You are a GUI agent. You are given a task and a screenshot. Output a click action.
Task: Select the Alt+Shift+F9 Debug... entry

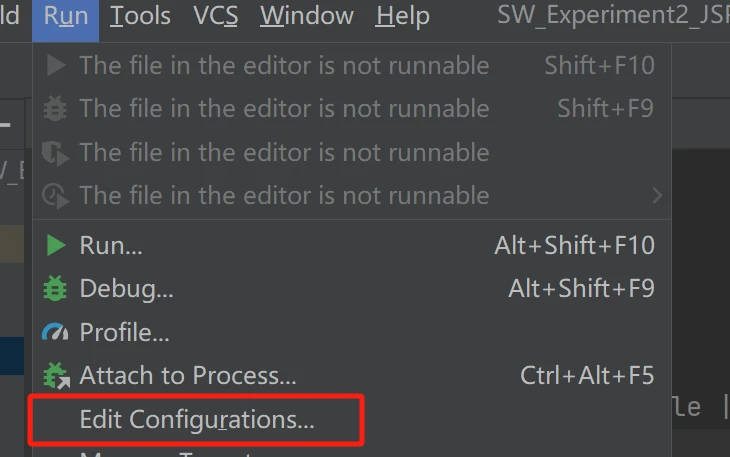point(352,289)
